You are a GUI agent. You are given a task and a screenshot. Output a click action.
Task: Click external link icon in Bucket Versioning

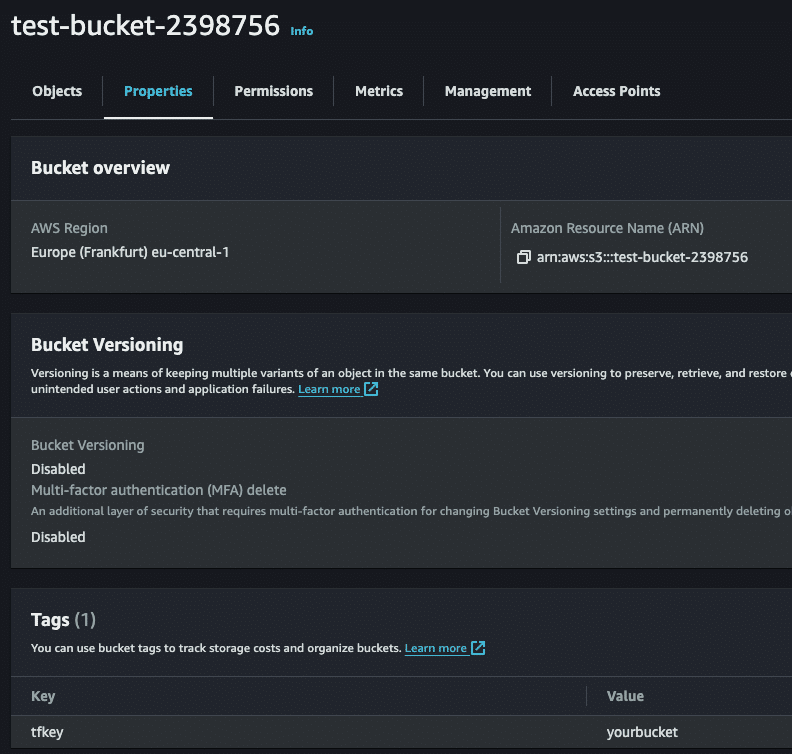pos(371,389)
